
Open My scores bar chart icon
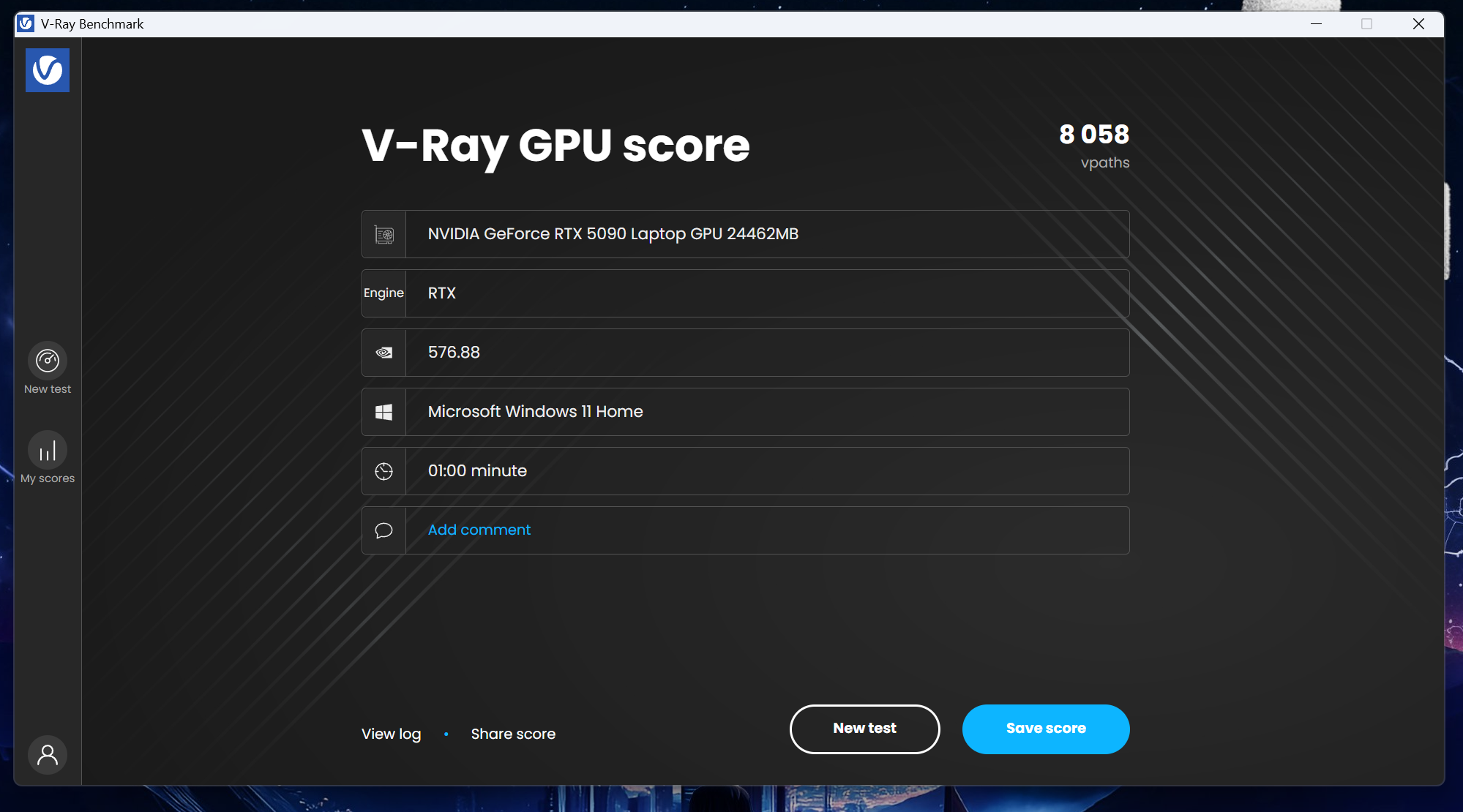coord(48,450)
